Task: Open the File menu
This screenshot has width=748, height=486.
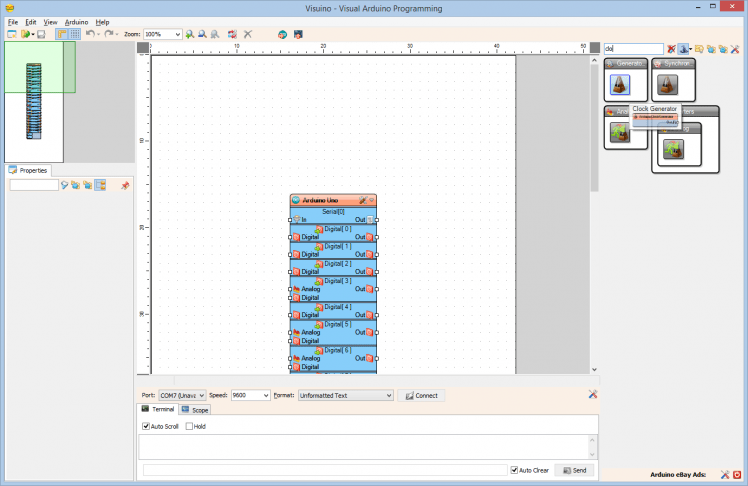Action: (13, 22)
